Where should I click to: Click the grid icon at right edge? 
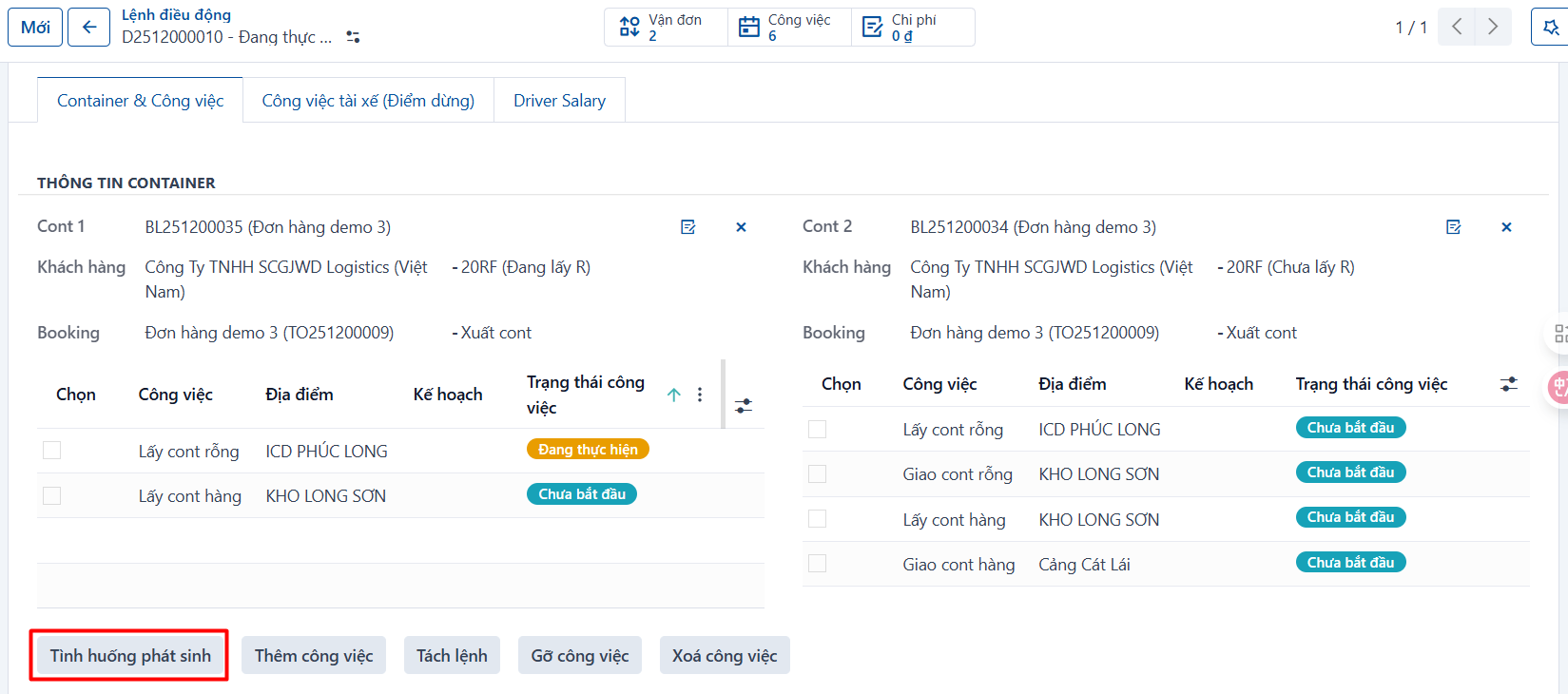[x=1560, y=334]
